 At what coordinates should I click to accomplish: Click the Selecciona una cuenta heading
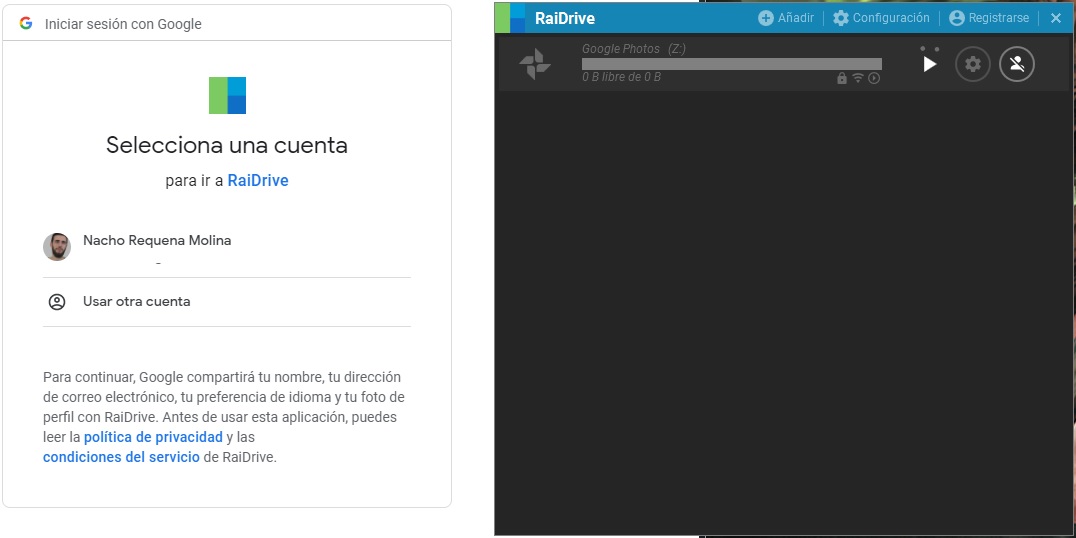click(x=227, y=145)
